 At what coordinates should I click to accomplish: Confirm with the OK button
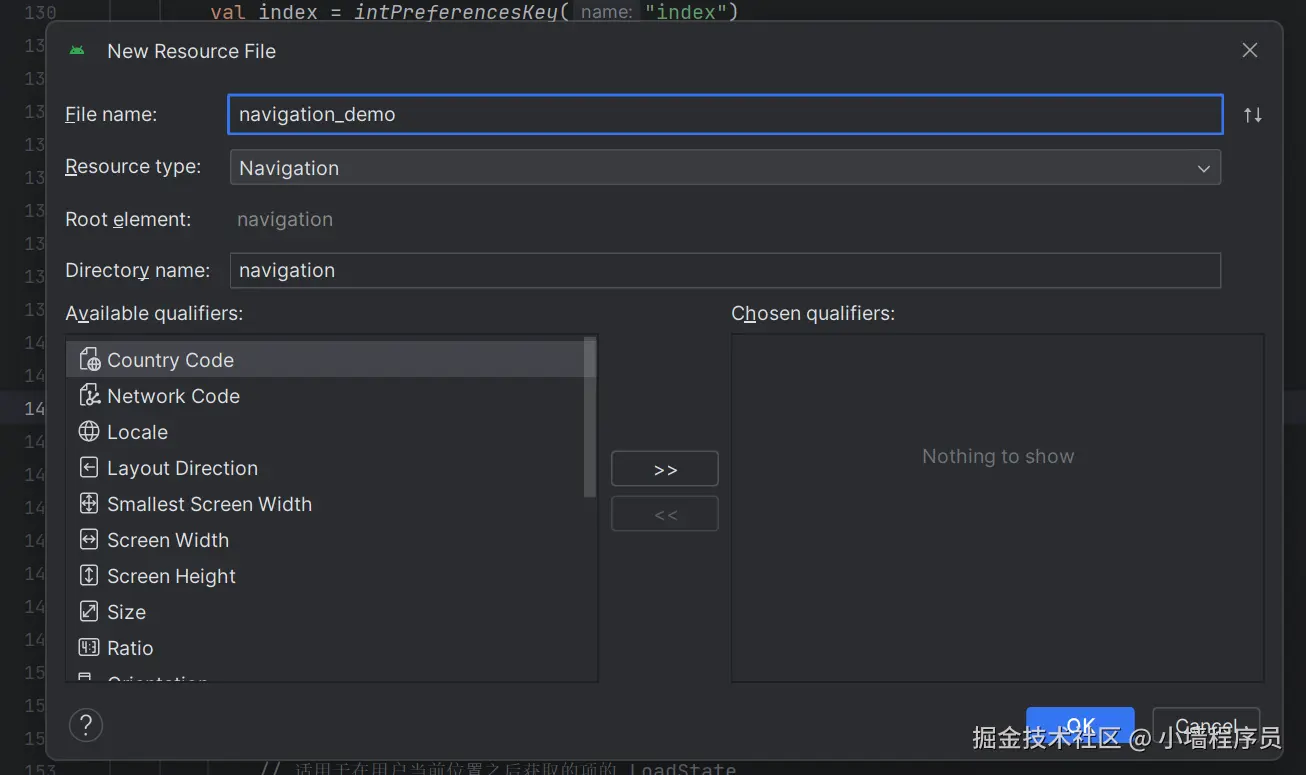[x=1080, y=726]
